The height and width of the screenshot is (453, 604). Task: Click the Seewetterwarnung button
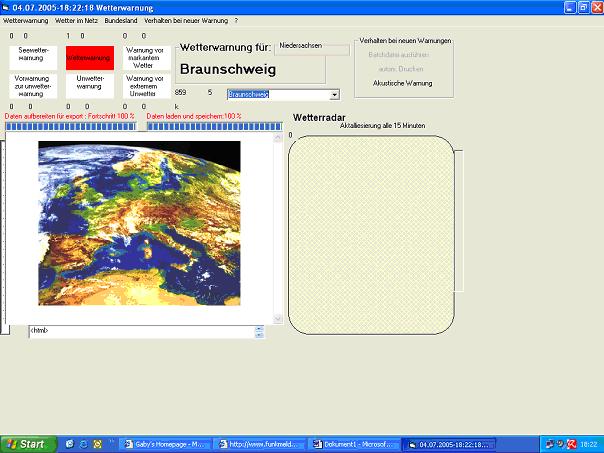[x=31, y=56]
